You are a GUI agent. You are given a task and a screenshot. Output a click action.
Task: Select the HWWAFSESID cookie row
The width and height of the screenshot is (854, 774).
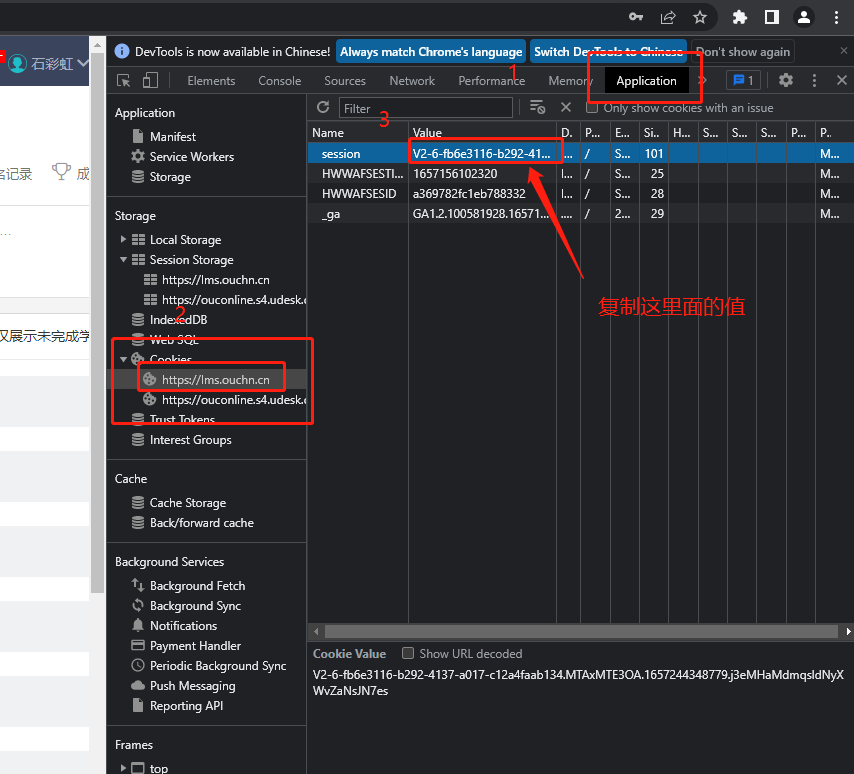click(581, 194)
